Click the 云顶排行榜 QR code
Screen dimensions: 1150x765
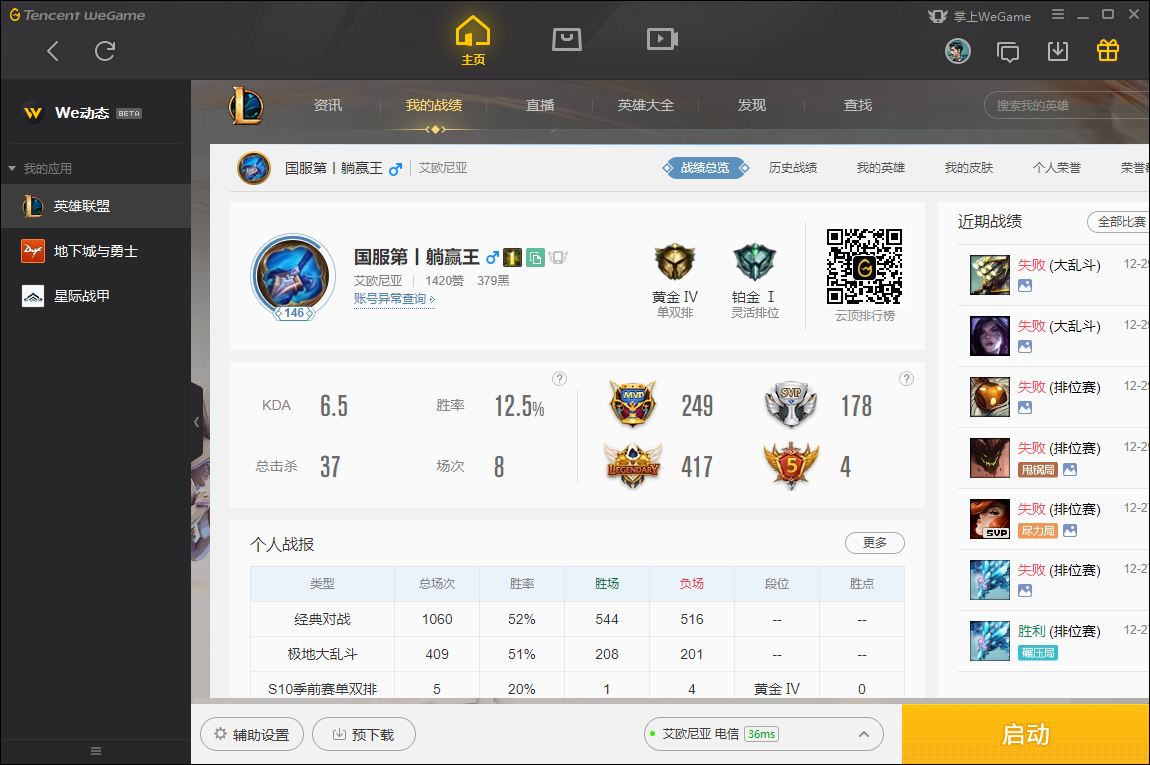865,266
